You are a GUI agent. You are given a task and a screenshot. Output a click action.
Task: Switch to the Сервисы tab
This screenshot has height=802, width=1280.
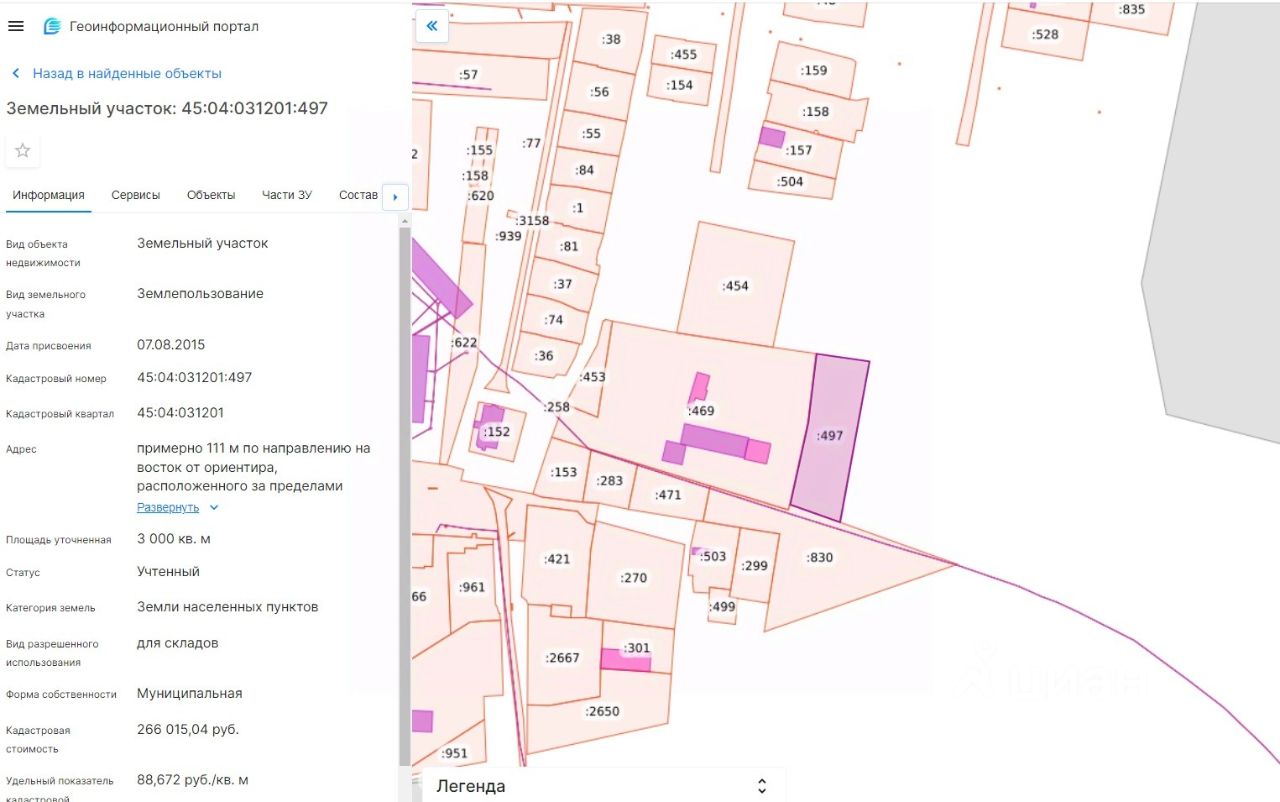click(x=135, y=195)
